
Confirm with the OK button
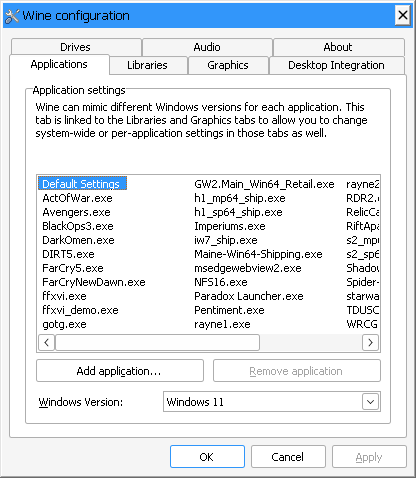207,457
